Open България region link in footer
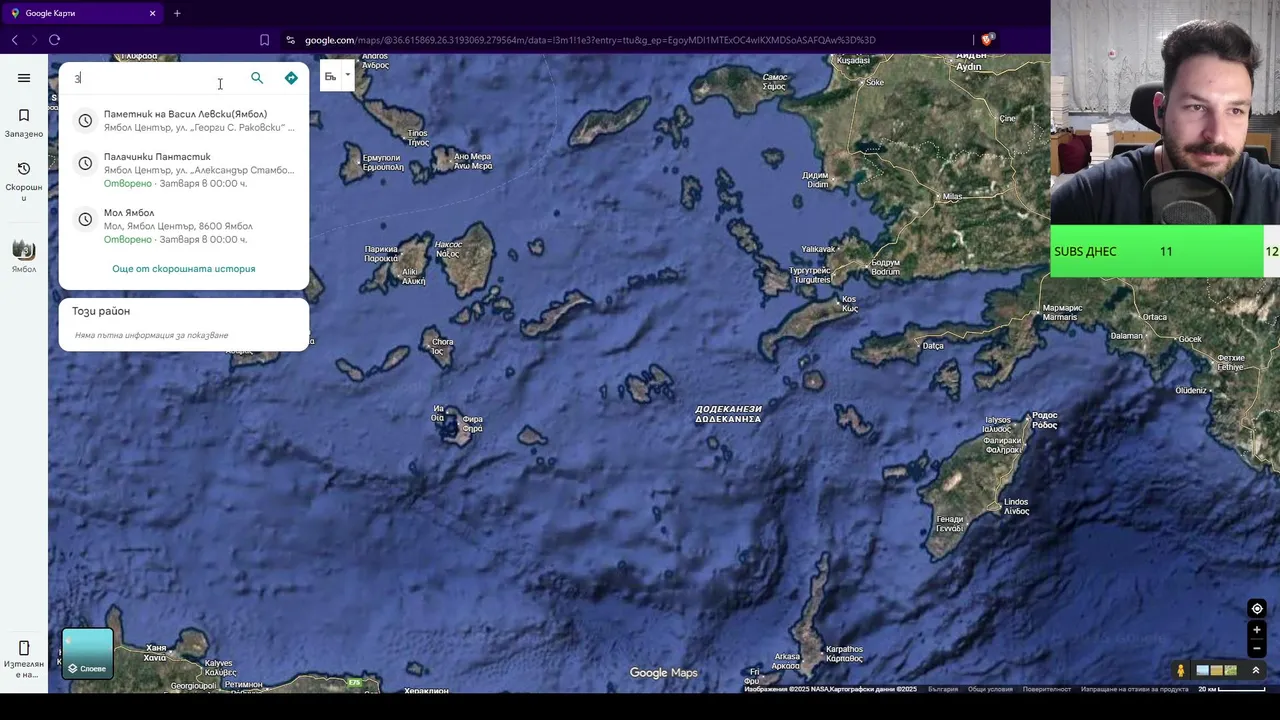The width and height of the screenshot is (1280, 720). (x=943, y=689)
